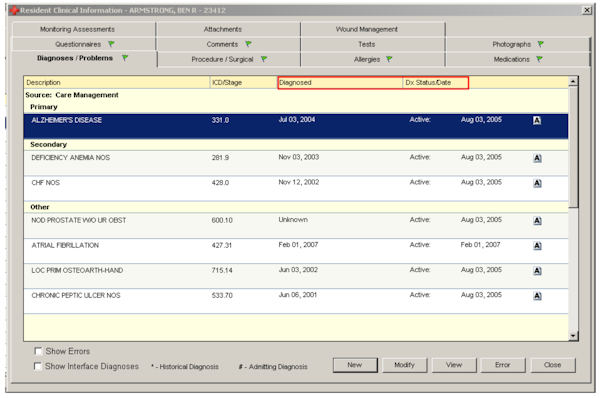Click the 'A' icon in ALZHEIMER'S DISEASE row
Viewport: 600px width, 398px height.
(x=537, y=121)
